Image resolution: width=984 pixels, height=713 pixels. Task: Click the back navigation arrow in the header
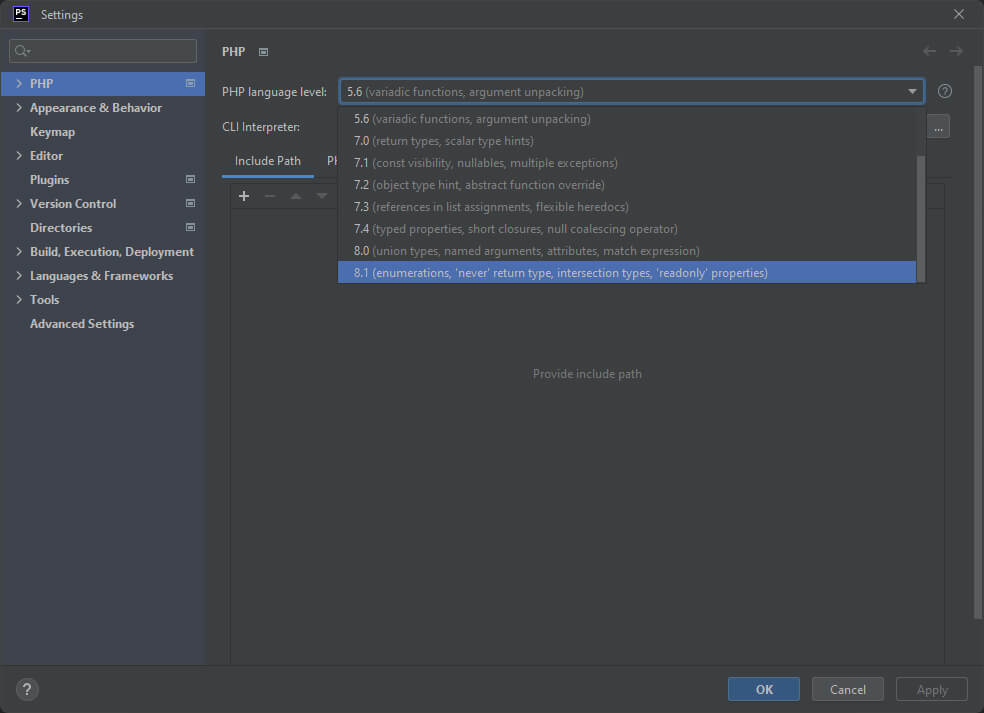pyautogui.click(x=928, y=51)
